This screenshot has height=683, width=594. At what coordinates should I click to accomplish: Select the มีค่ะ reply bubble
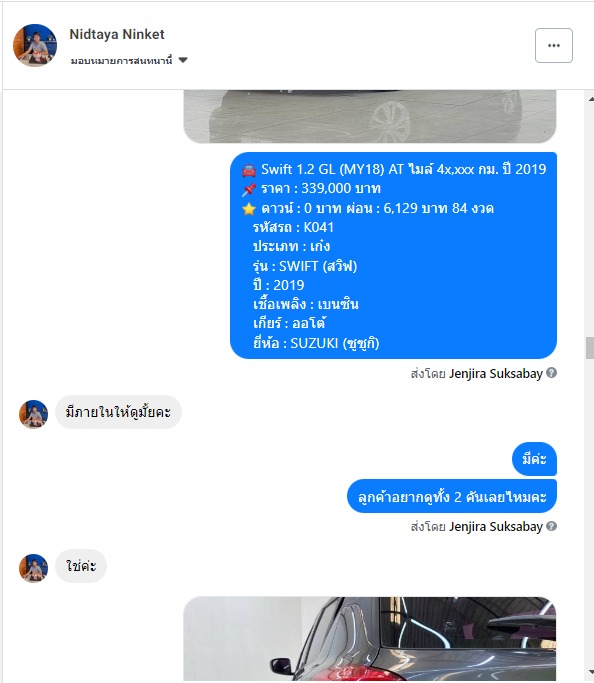(534, 459)
